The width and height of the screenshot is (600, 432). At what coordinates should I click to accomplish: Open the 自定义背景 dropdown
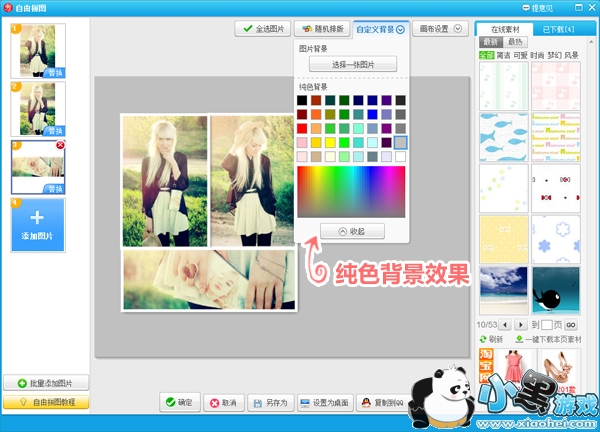pos(381,29)
